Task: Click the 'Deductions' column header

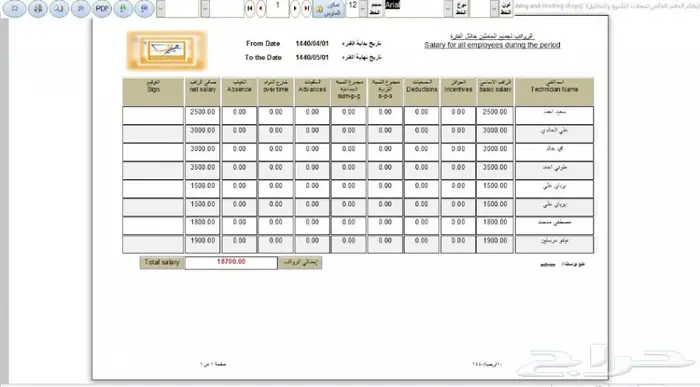Action: click(x=421, y=92)
